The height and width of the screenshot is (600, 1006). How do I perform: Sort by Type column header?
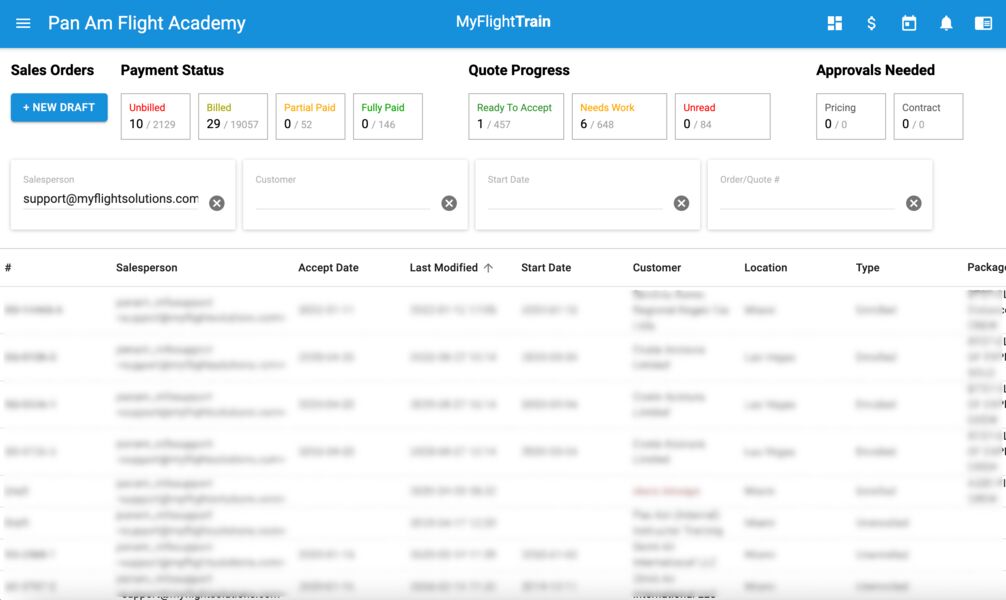pyautogui.click(x=867, y=268)
